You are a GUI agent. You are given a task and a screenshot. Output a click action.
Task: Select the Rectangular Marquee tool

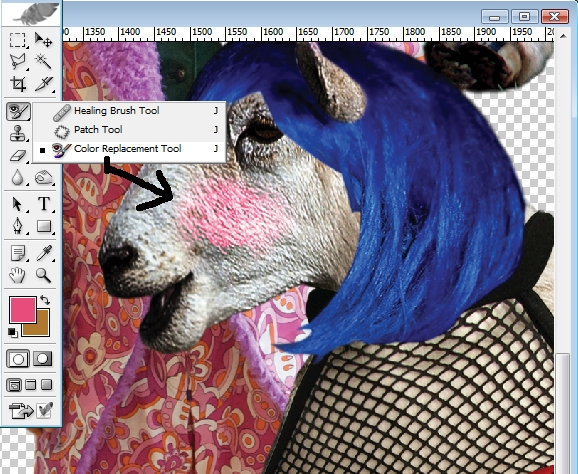pyautogui.click(x=17, y=40)
